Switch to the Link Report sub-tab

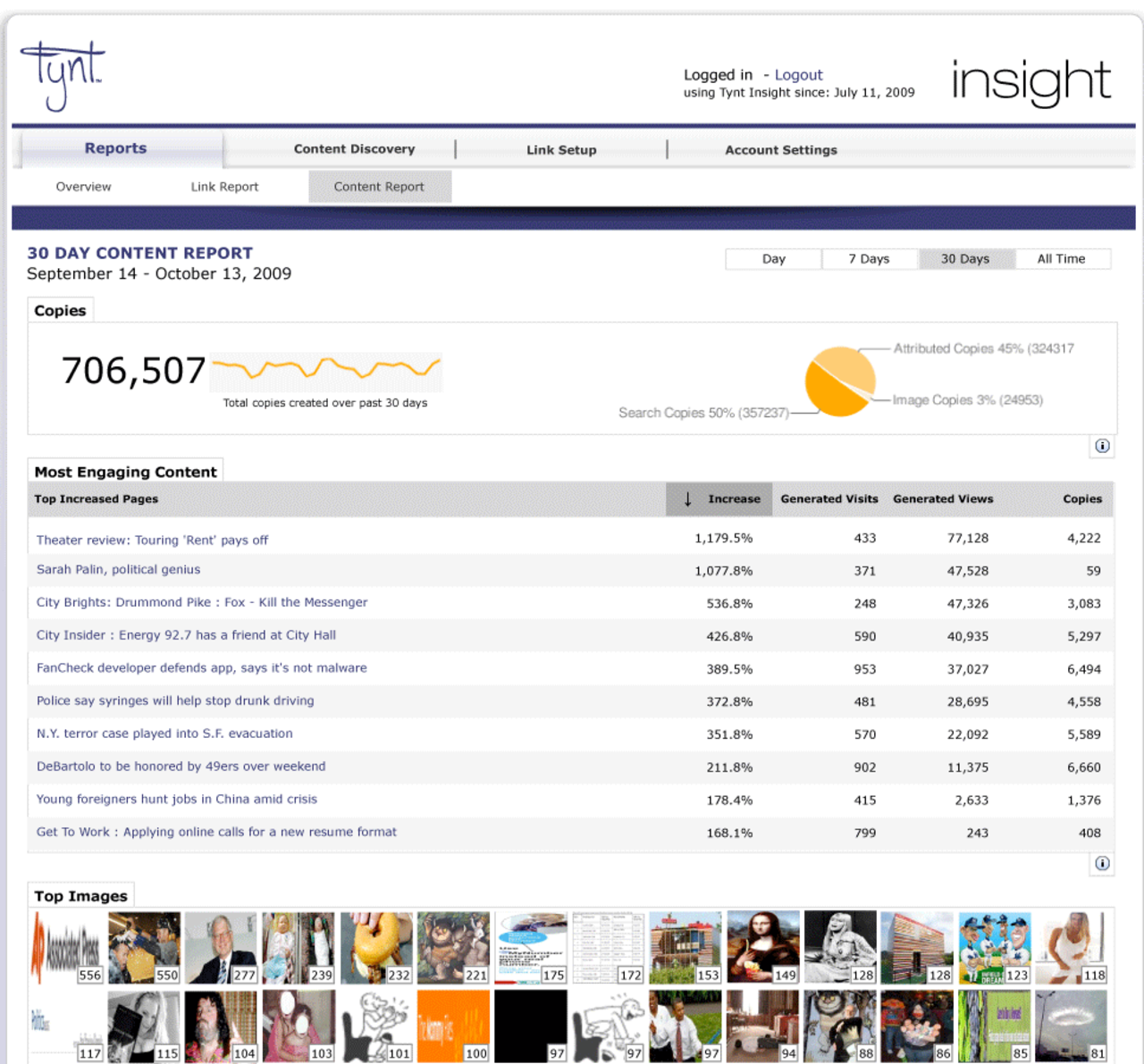pyautogui.click(x=224, y=187)
